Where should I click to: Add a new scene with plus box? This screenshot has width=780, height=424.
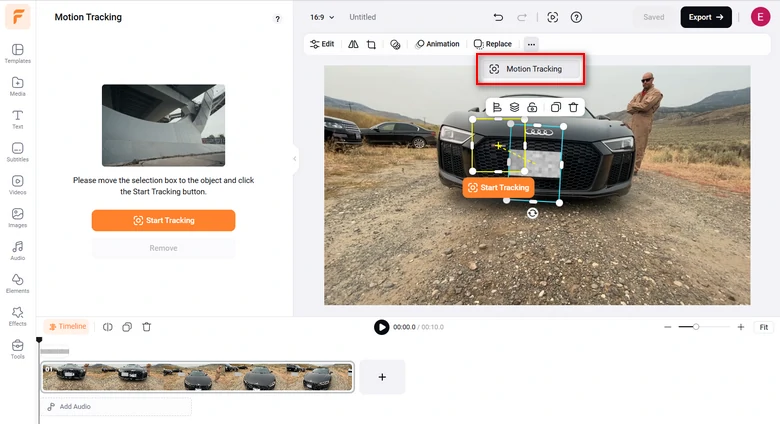click(x=382, y=377)
